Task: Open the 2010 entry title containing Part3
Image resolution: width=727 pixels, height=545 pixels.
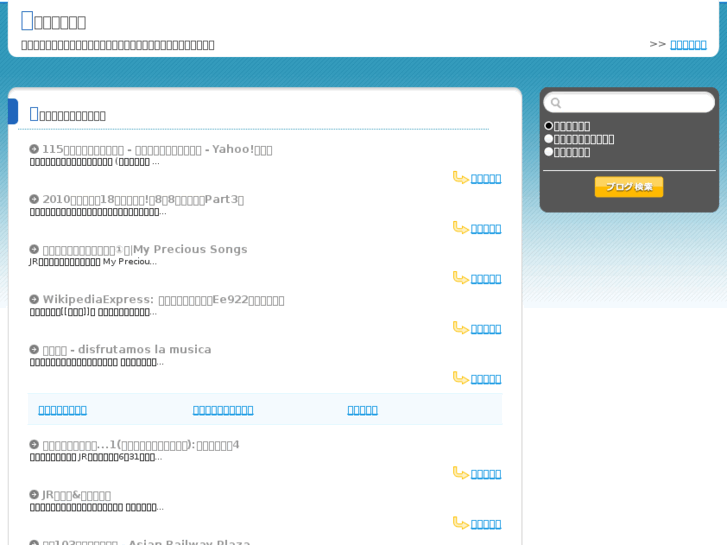Action: tap(143, 199)
